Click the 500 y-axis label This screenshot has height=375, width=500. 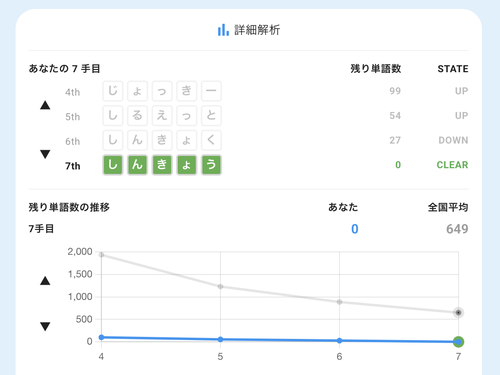click(84, 319)
